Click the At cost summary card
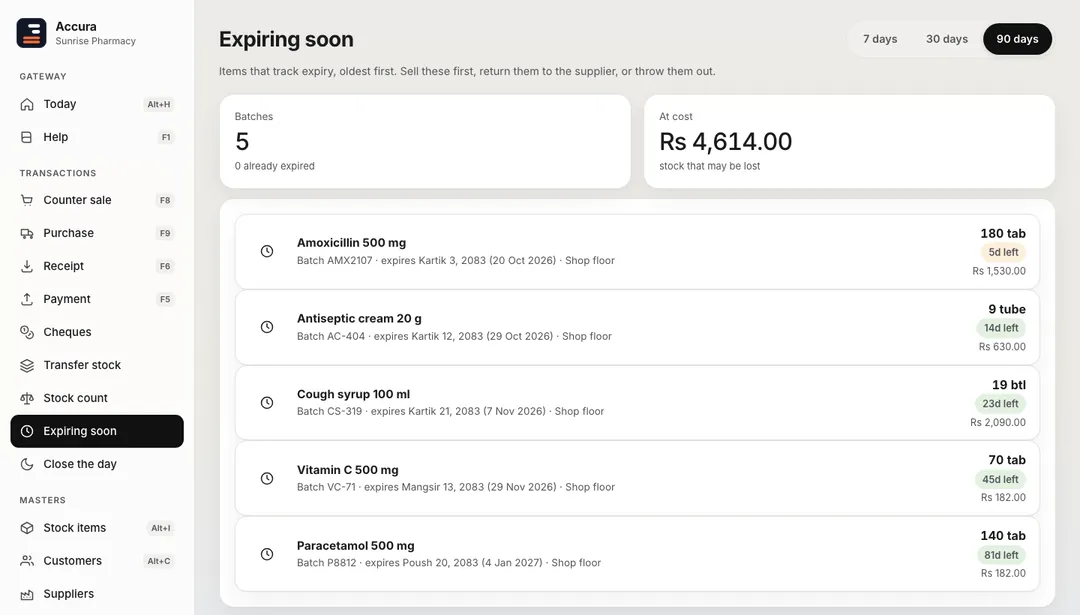Viewport: 1080px width, 615px height. tap(849, 141)
